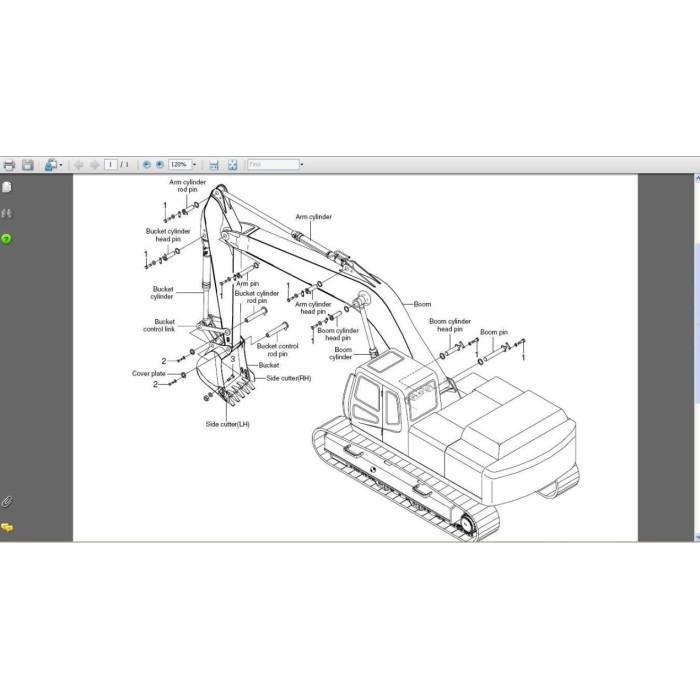The height and width of the screenshot is (700, 700).
Task: Click the "Bucket control link" label
Action: pos(159,325)
